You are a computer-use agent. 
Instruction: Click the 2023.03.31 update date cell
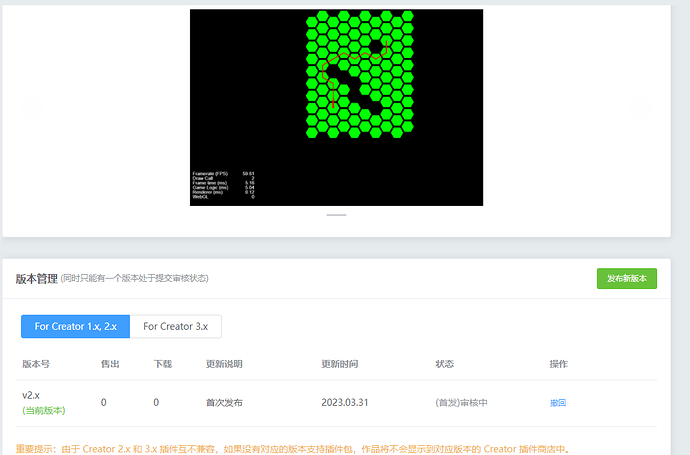click(x=345, y=403)
